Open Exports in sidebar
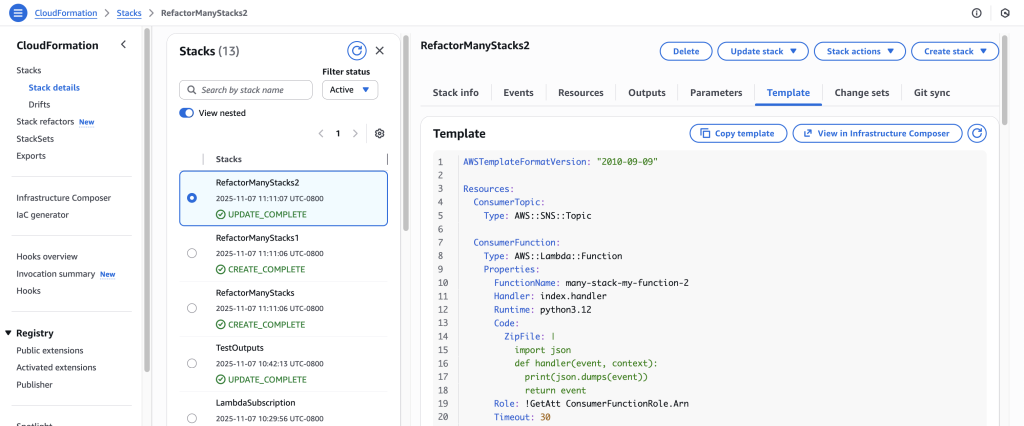Image resolution: width=1024 pixels, height=426 pixels. (31, 156)
